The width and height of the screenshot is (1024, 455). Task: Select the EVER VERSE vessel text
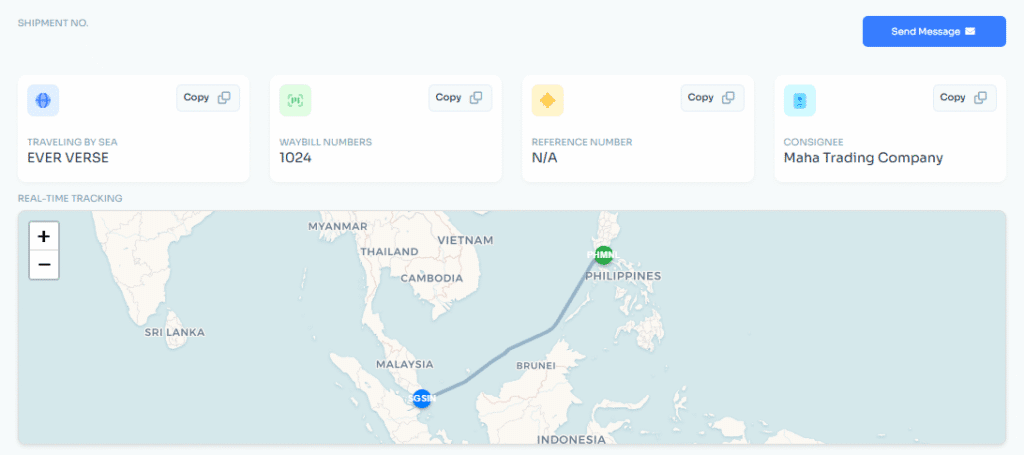(68, 158)
